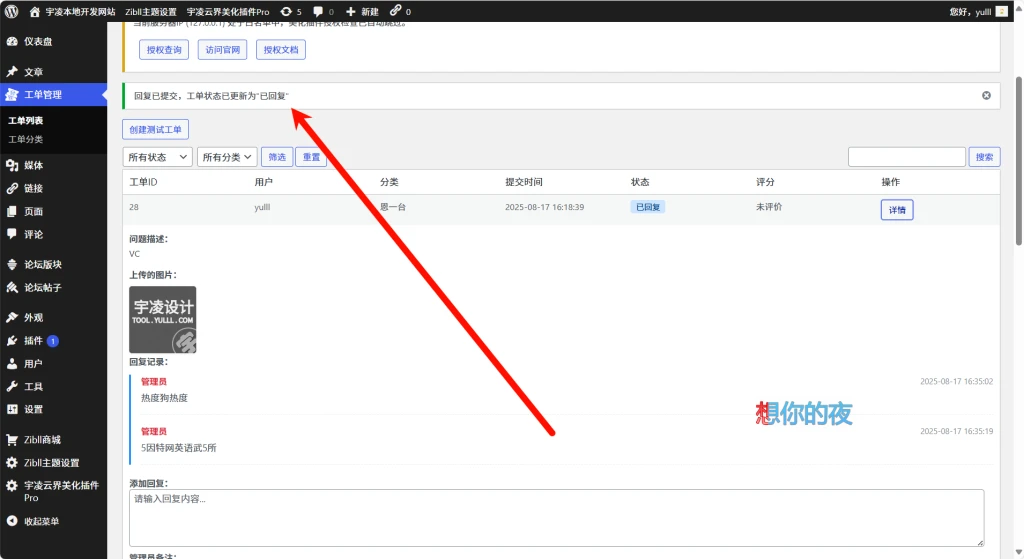1024x559 pixels.
Task: Click the 工单ID column header
Action: point(143,182)
